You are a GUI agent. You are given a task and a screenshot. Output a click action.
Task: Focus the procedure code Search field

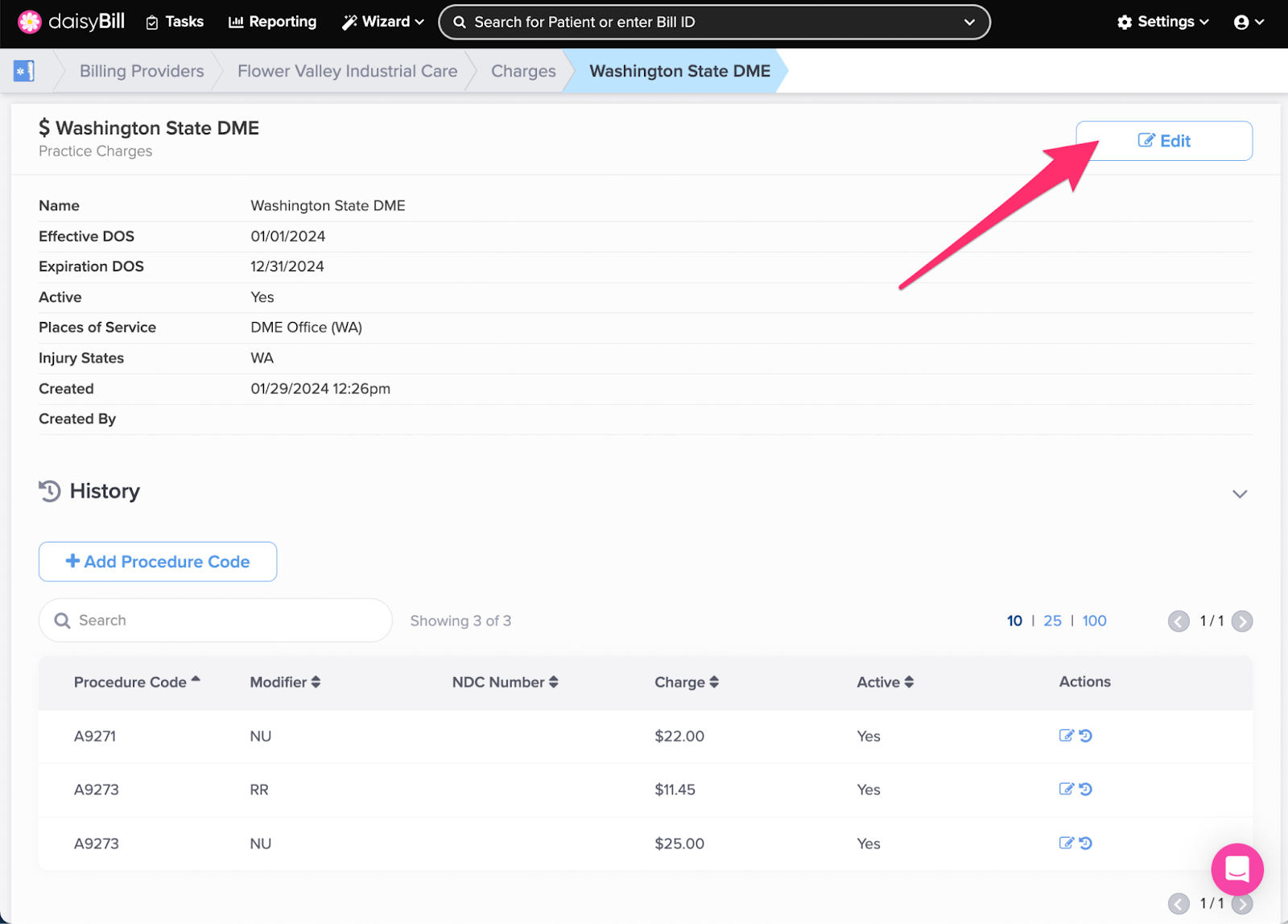215,621
